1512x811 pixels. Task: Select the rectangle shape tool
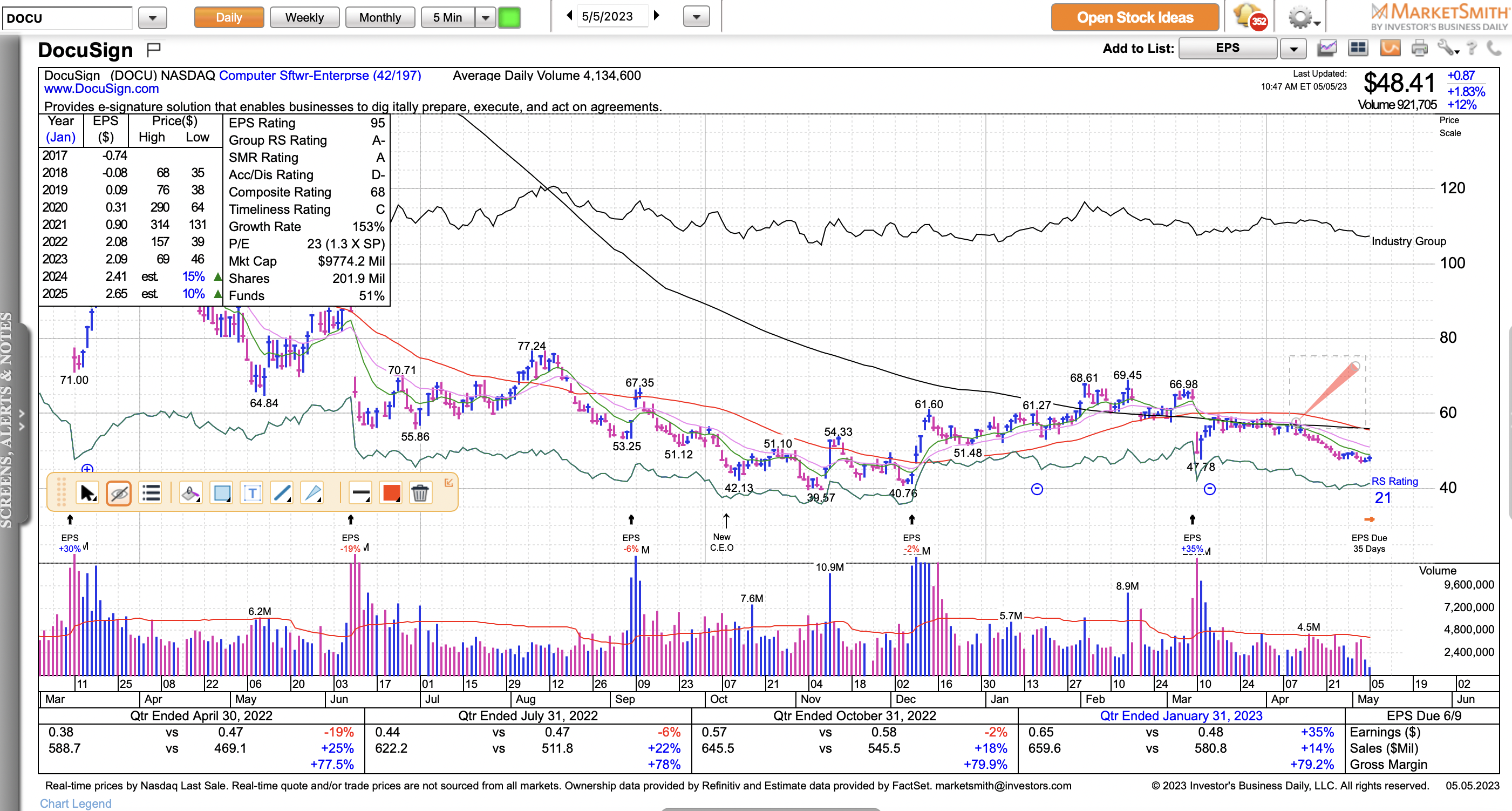point(222,494)
